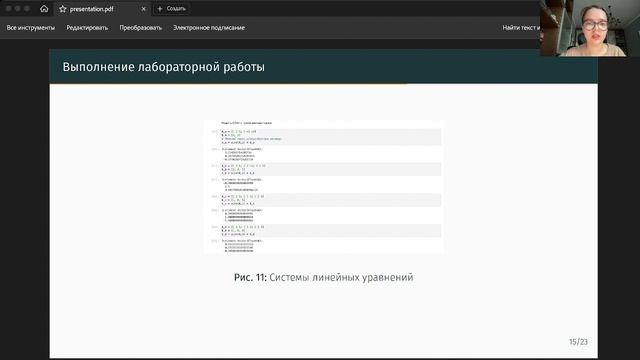Select the presentation.pdf tab

[102, 9]
